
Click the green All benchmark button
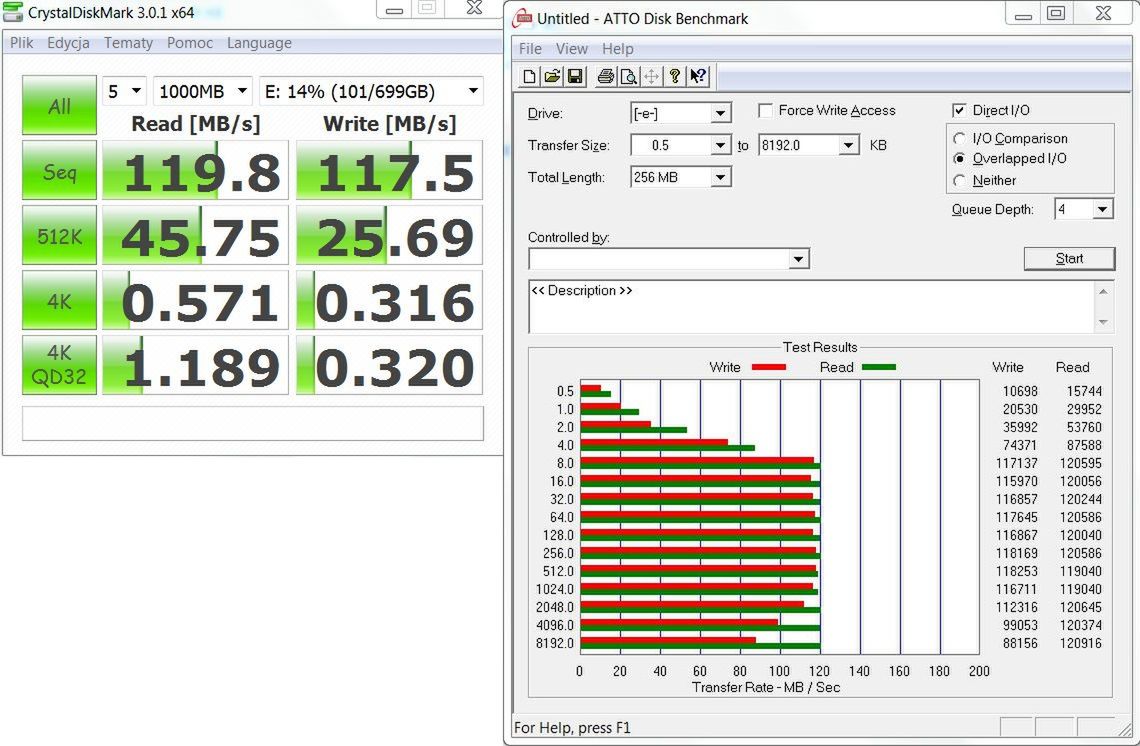click(x=59, y=105)
